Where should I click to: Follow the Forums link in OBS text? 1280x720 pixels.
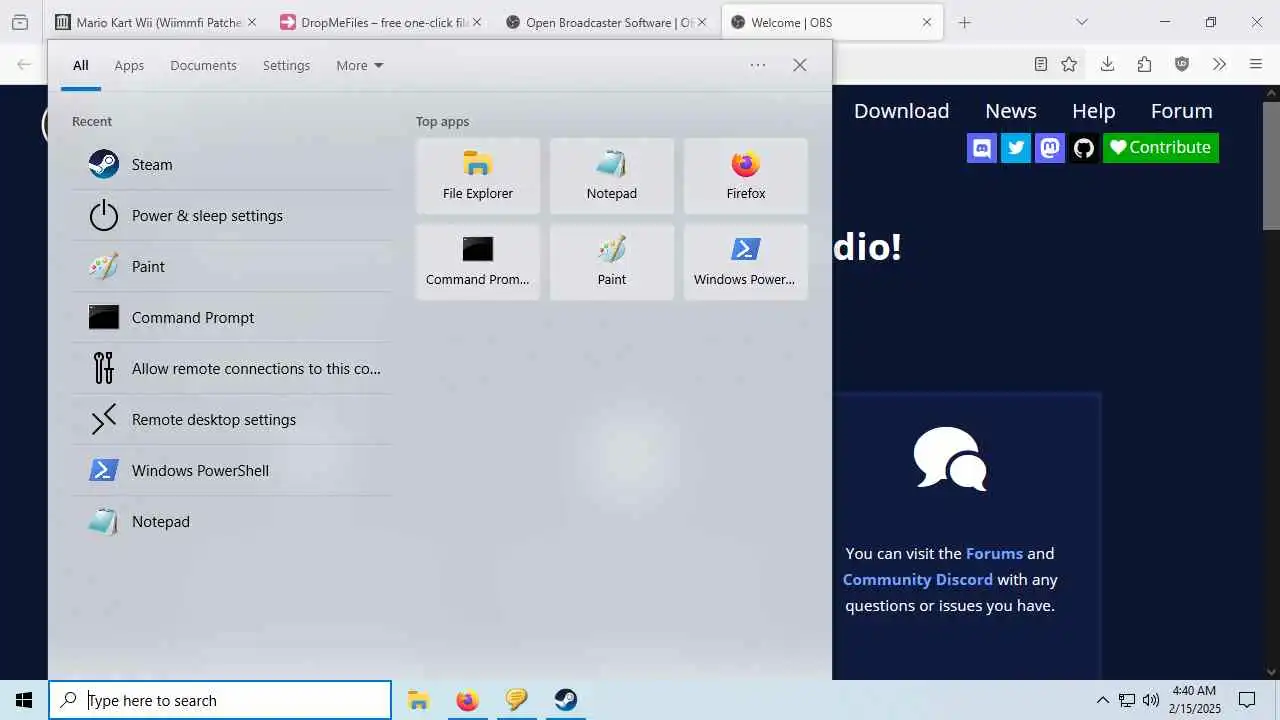[994, 553]
